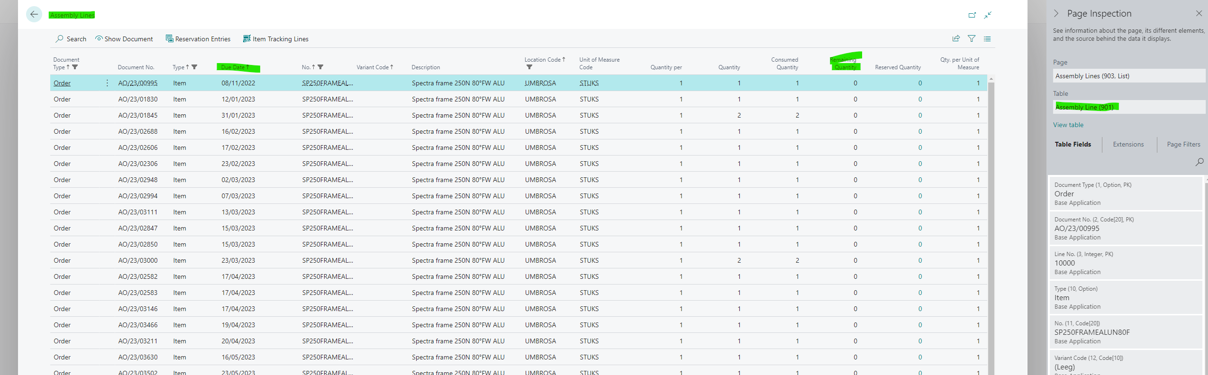Click the Table field Assembly Line (901)
The image size is (1208, 375).
click(x=1128, y=107)
